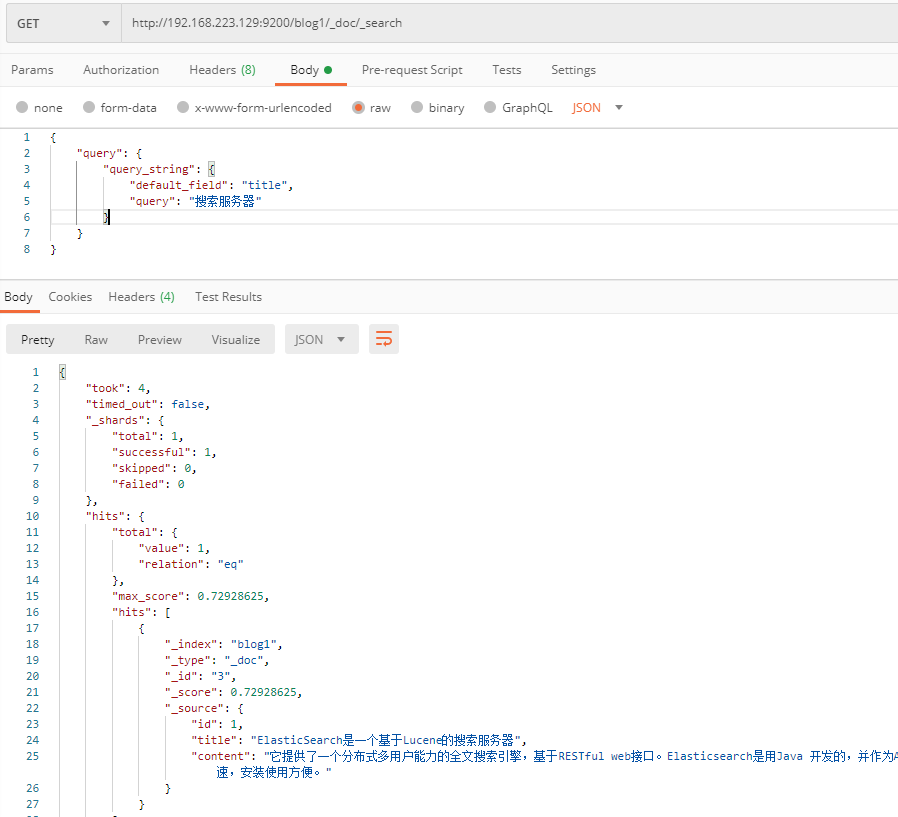
Task: Switch to the Authorization tab
Action: pyautogui.click(x=121, y=70)
